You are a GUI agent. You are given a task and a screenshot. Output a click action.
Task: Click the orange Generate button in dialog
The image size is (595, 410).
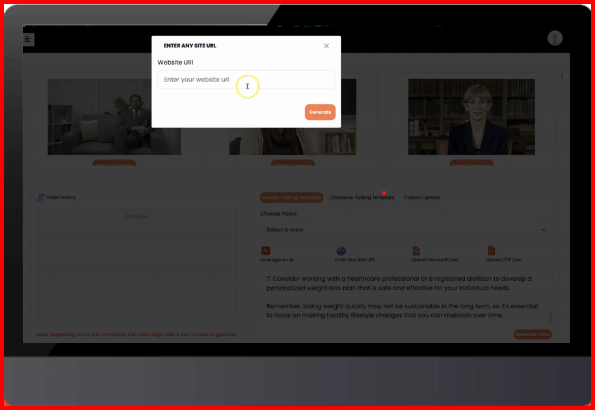tap(320, 112)
